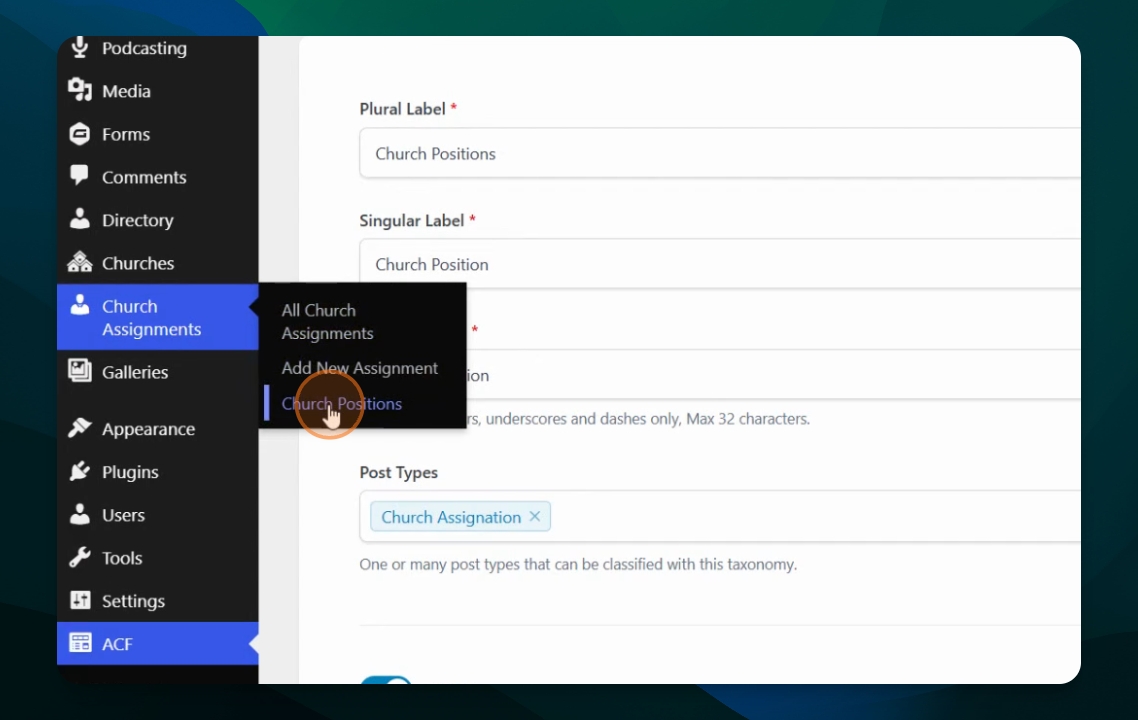
Task: Click the taxonomy key field ending 'ion'
Action: click(x=773, y=375)
